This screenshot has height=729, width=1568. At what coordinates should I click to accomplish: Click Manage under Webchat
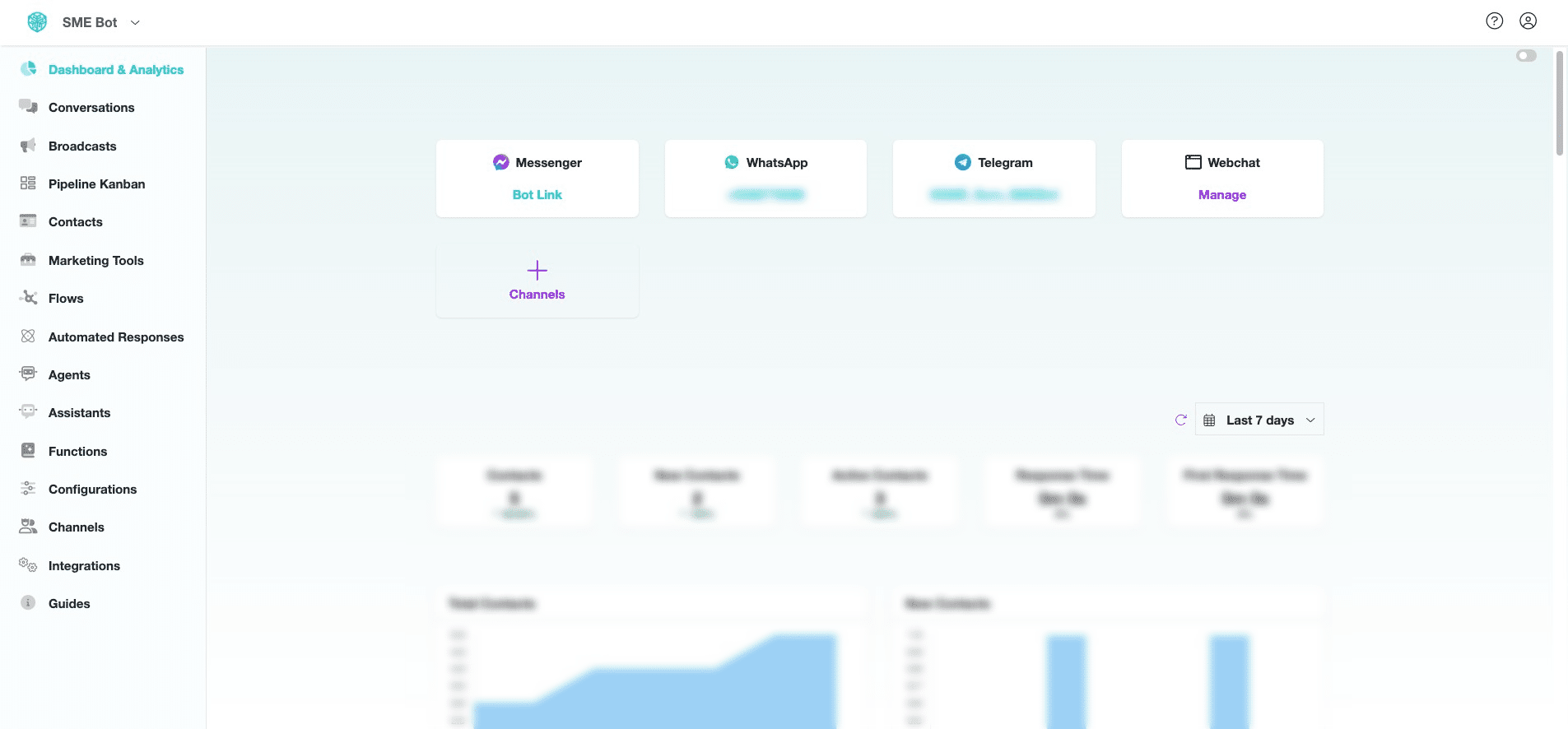tap(1222, 195)
